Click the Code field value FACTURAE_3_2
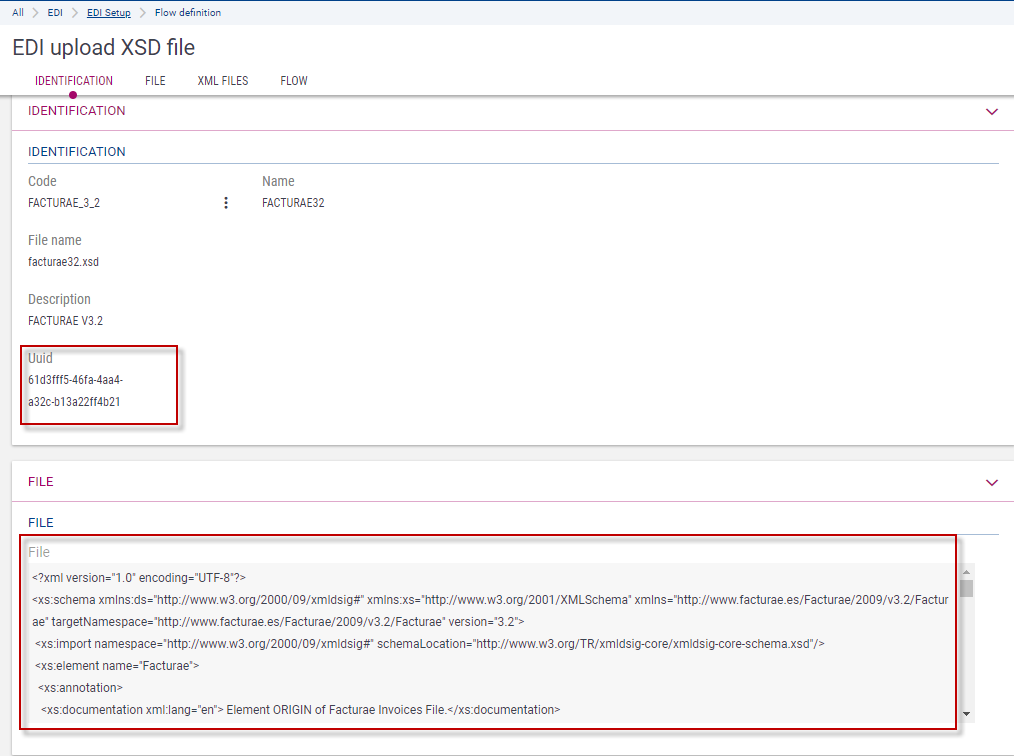Viewport: 1014px width, 756px height. coord(64,203)
